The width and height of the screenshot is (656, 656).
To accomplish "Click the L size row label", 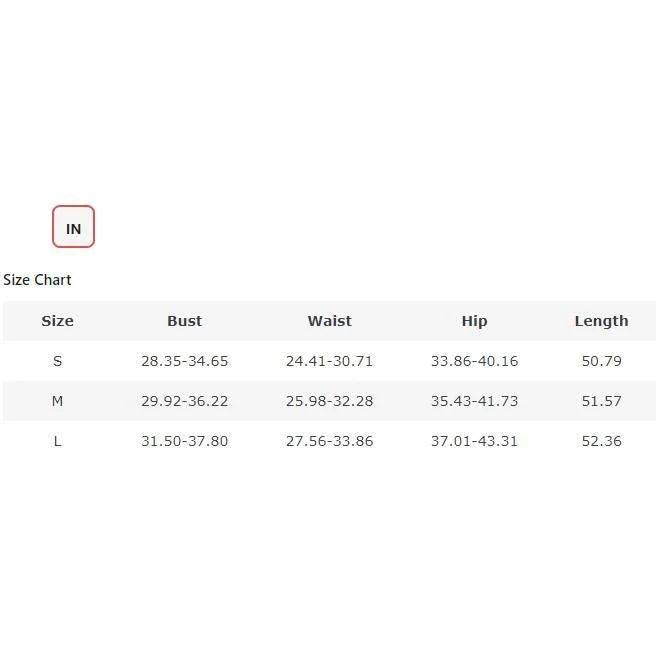I will point(57,441).
